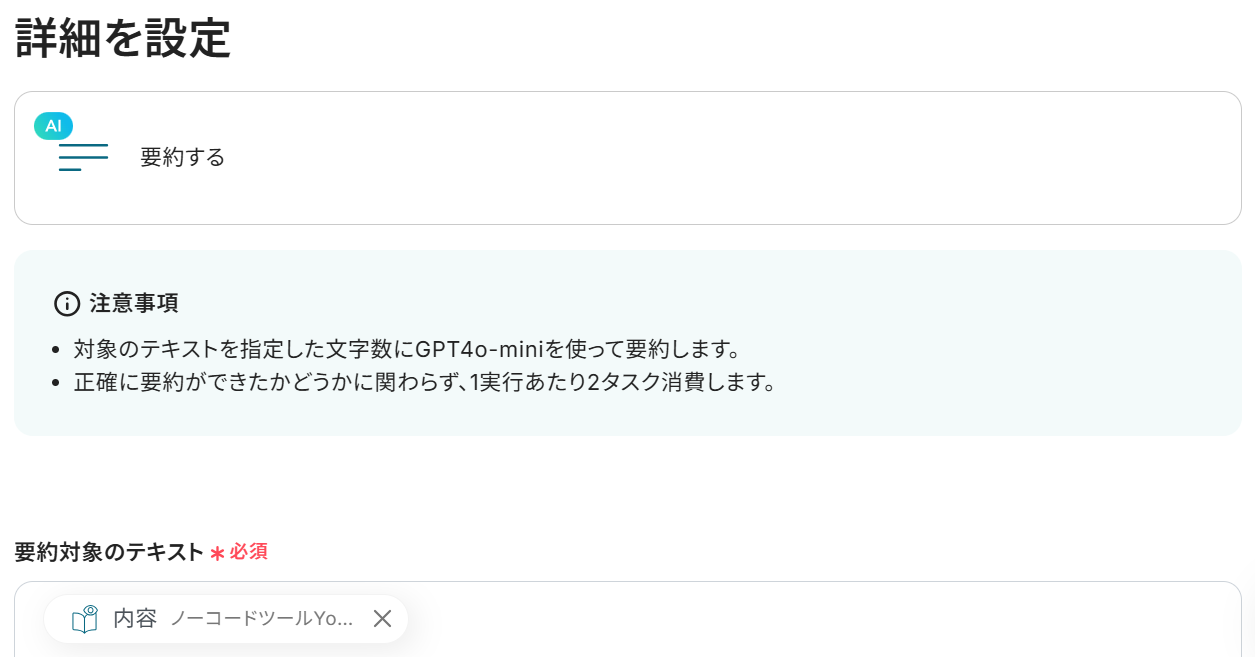Click the 内容 label inside the chip
The width and height of the screenshot is (1255, 657).
135,619
